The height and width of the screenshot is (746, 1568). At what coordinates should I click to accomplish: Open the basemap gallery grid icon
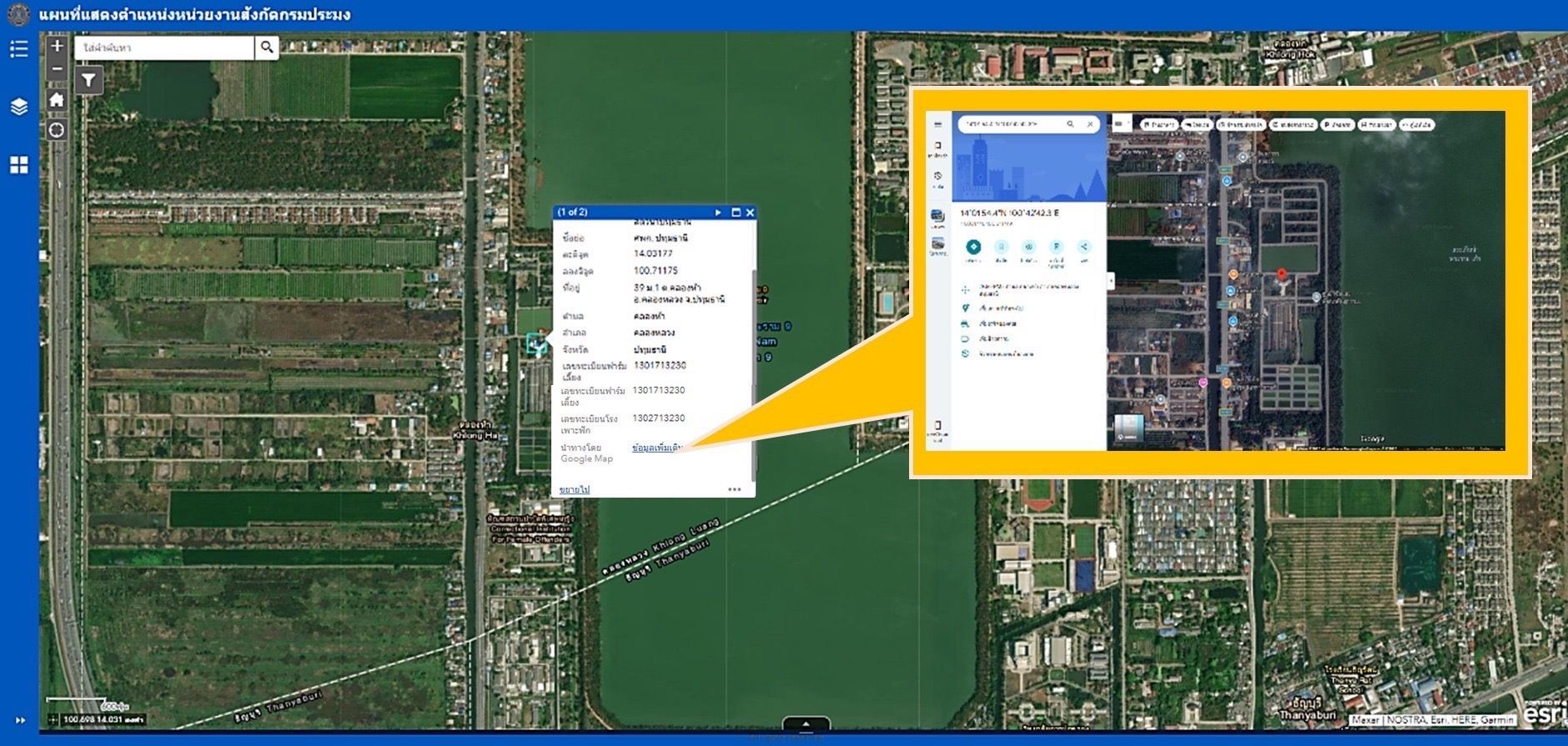point(18,165)
